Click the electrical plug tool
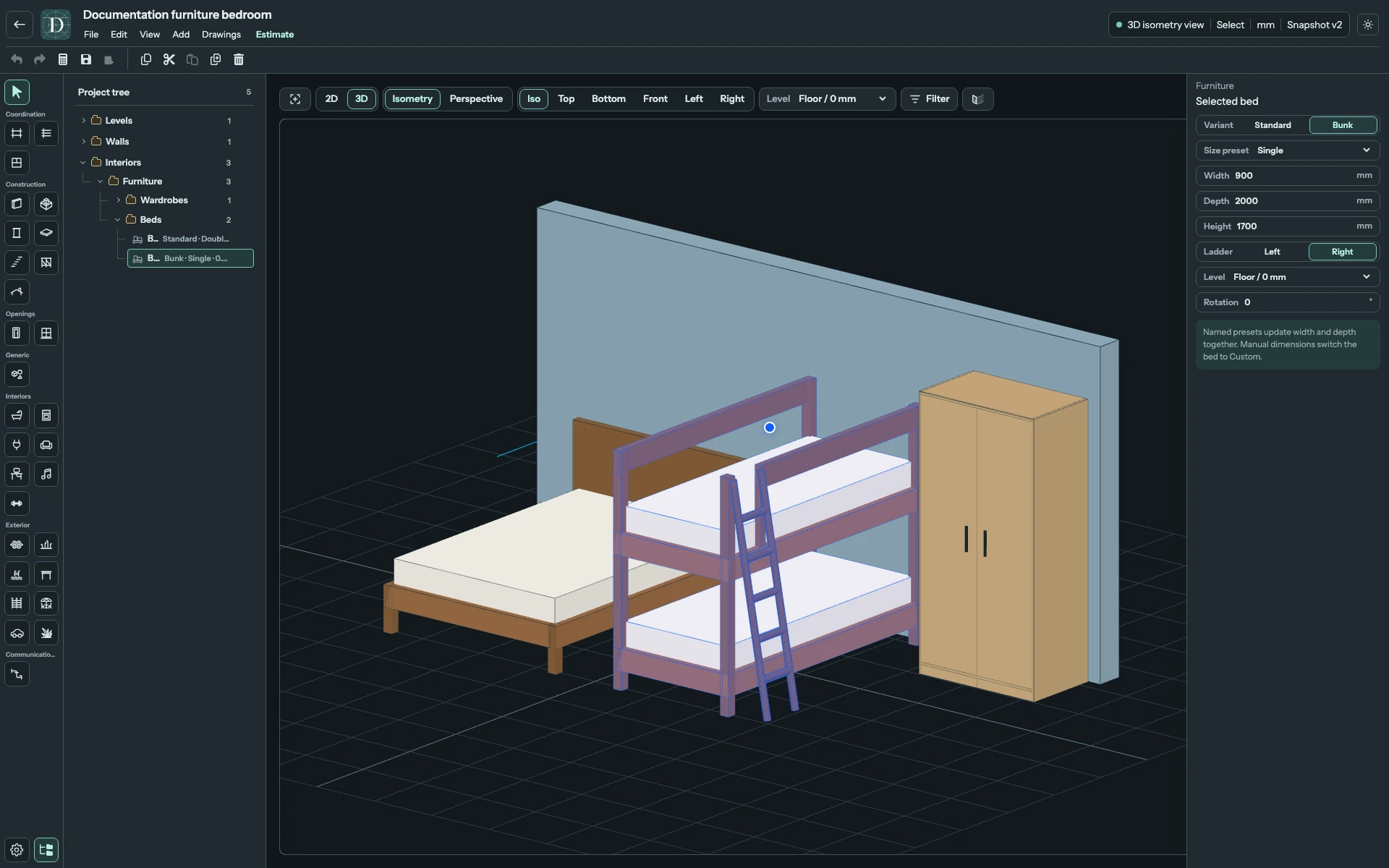Screen dimensions: 1389x868 point(17,445)
